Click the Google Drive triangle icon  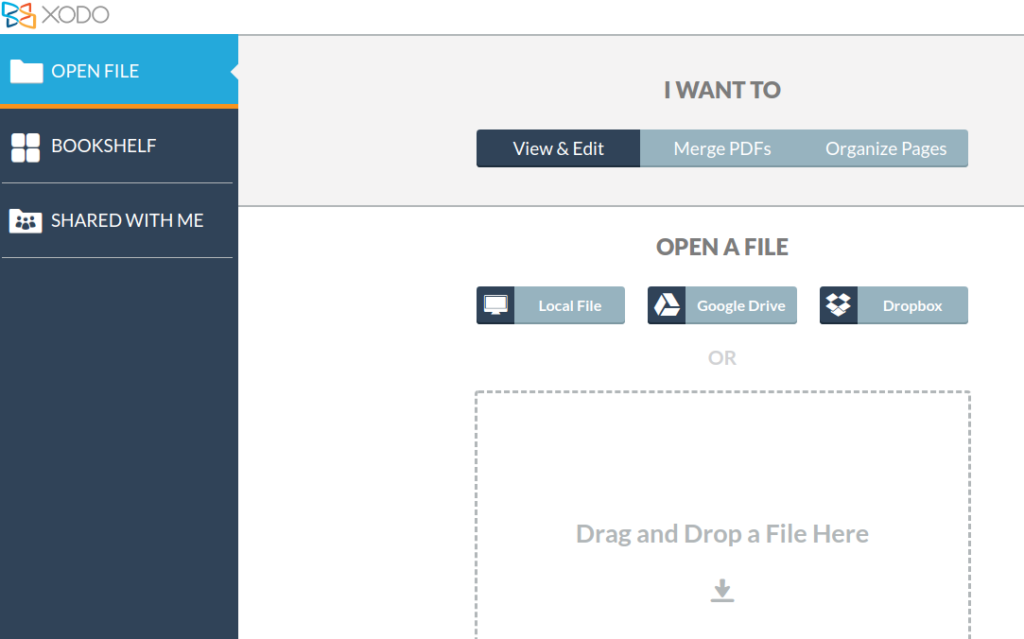pos(665,305)
